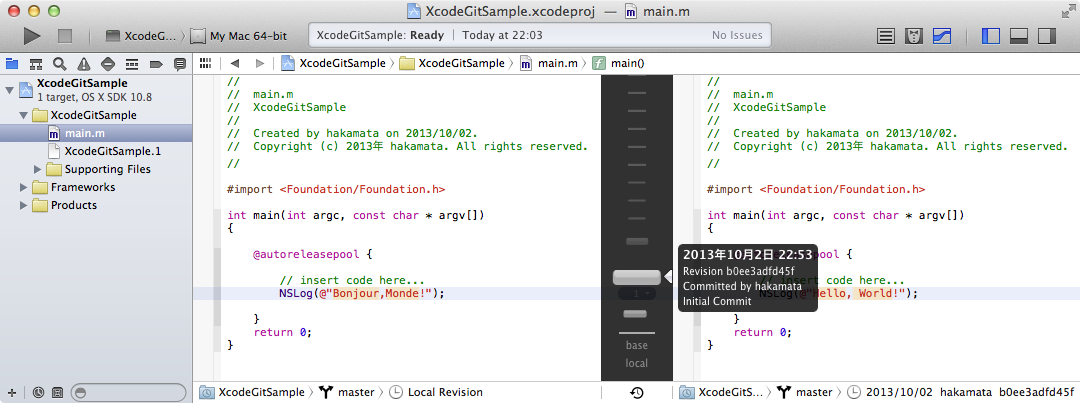This screenshot has width=1080, height=403.
Task: Switch to the Assistant editor
Action: click(913, 36)
